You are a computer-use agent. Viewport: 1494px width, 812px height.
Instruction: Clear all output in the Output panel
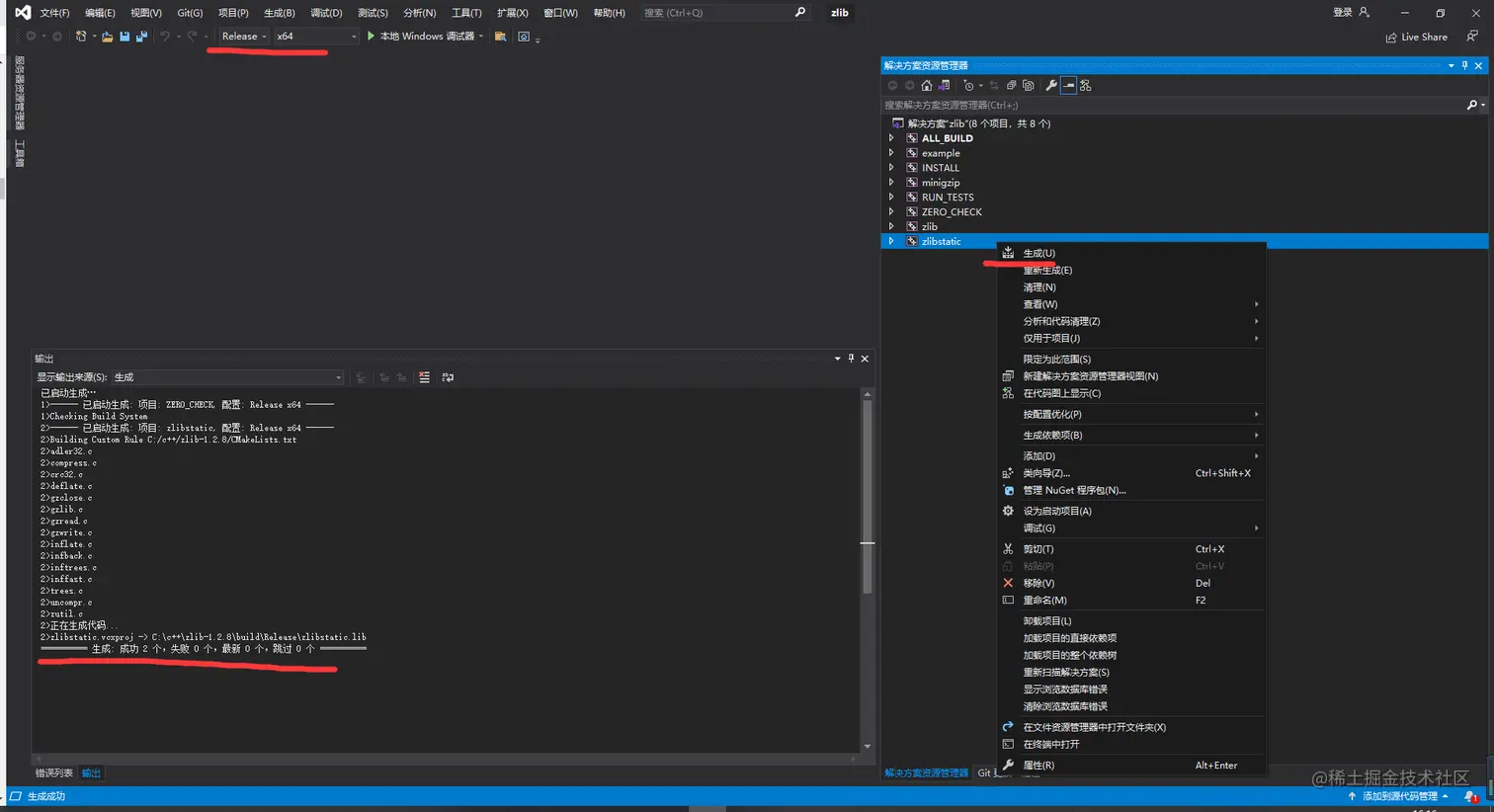pyautogui.click(x=424, y=377)
